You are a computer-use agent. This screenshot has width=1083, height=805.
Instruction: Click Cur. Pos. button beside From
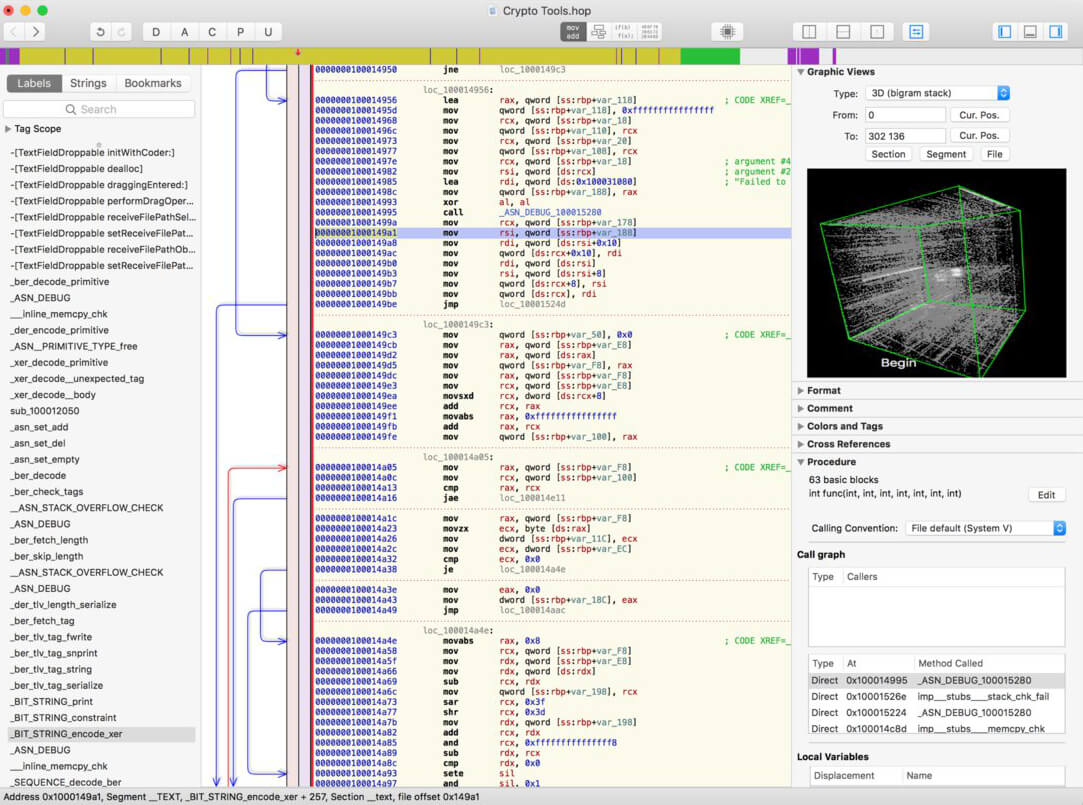[x=979, y=115]
